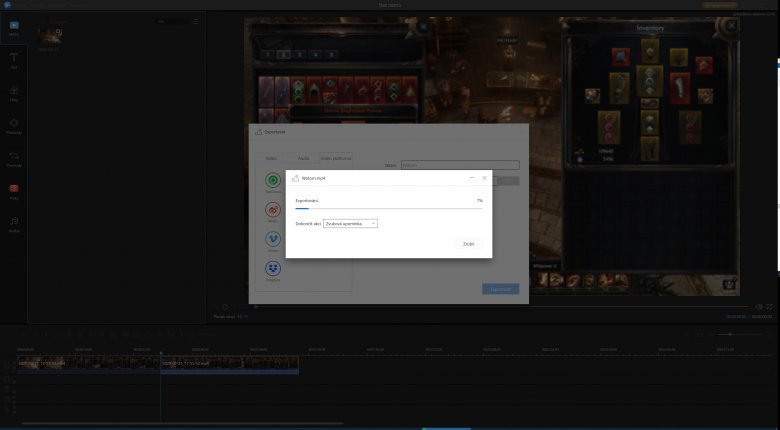Image resolution: width=780 pixels, height=430 pixels.
Task: Click the export progress bar
Action: click(x=389, y=209)
